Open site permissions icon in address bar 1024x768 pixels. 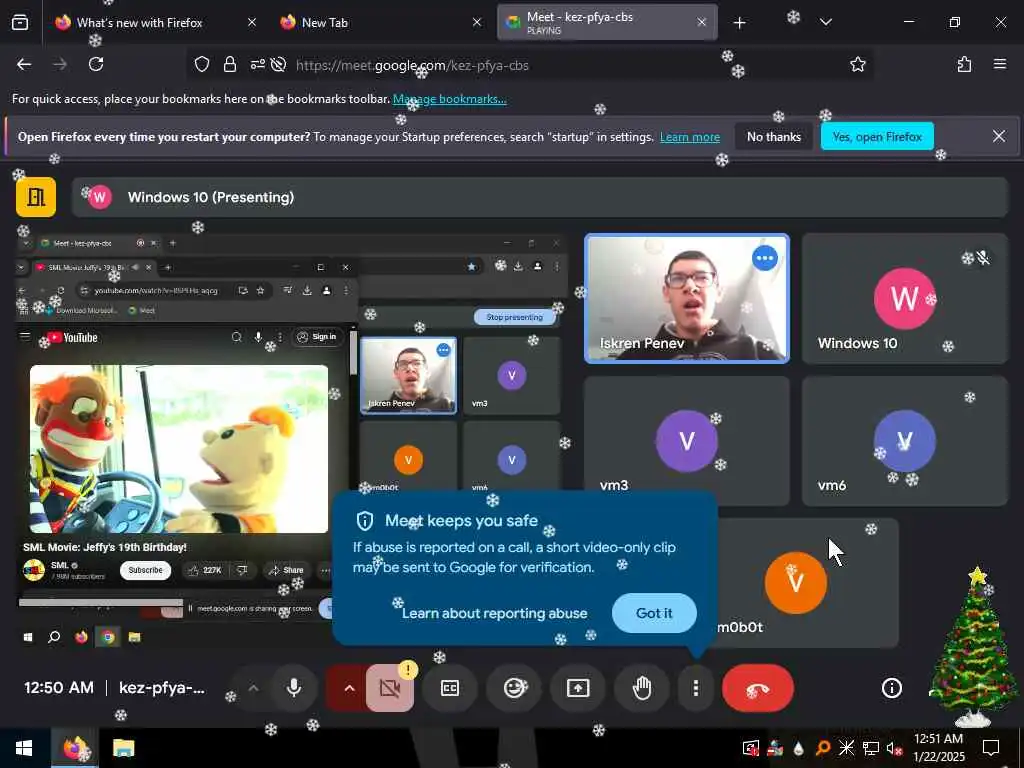tap(257, 65)
